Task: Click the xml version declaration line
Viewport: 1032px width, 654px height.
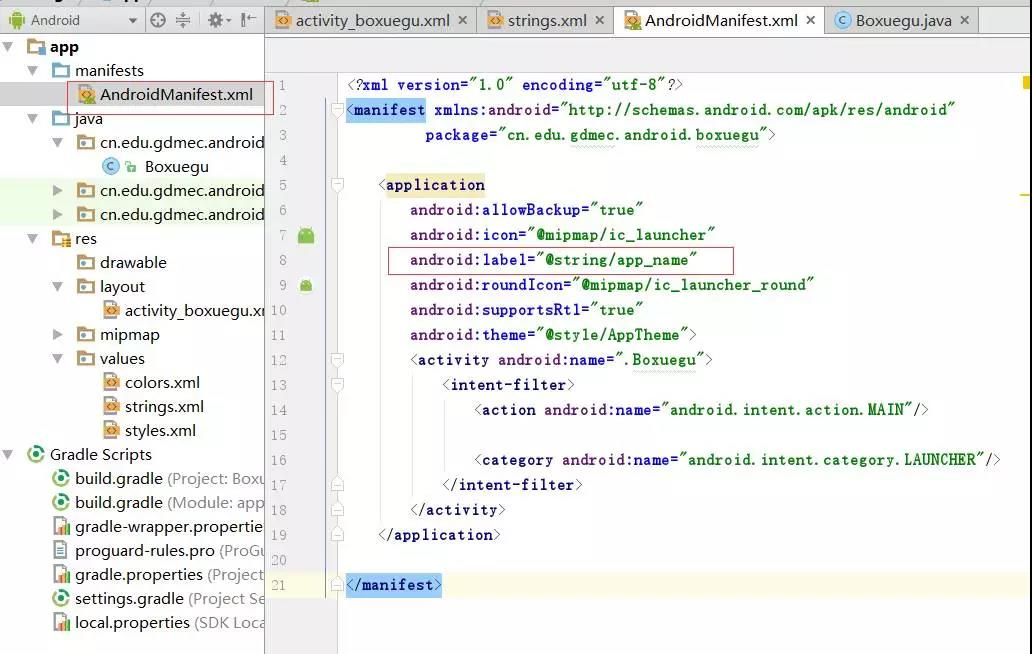Action: (515, 85)
